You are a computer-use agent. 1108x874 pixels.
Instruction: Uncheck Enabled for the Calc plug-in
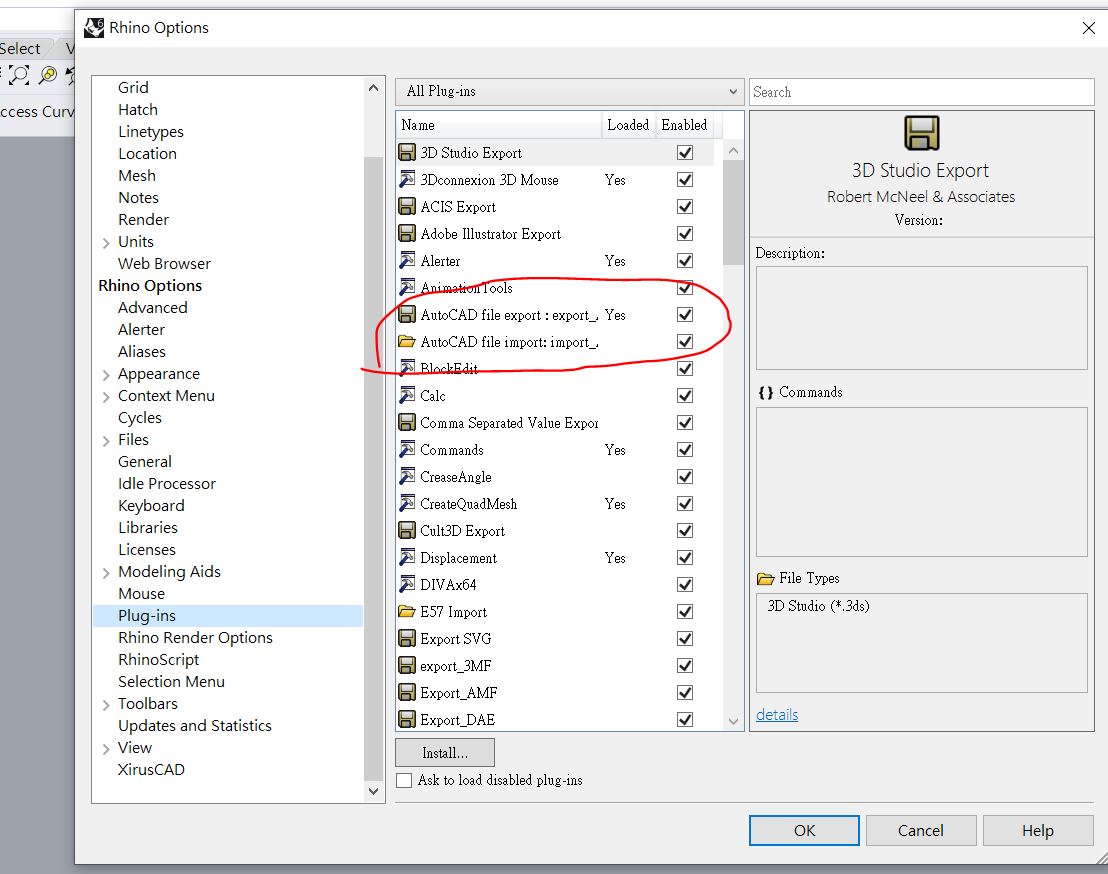pos(685,396)
